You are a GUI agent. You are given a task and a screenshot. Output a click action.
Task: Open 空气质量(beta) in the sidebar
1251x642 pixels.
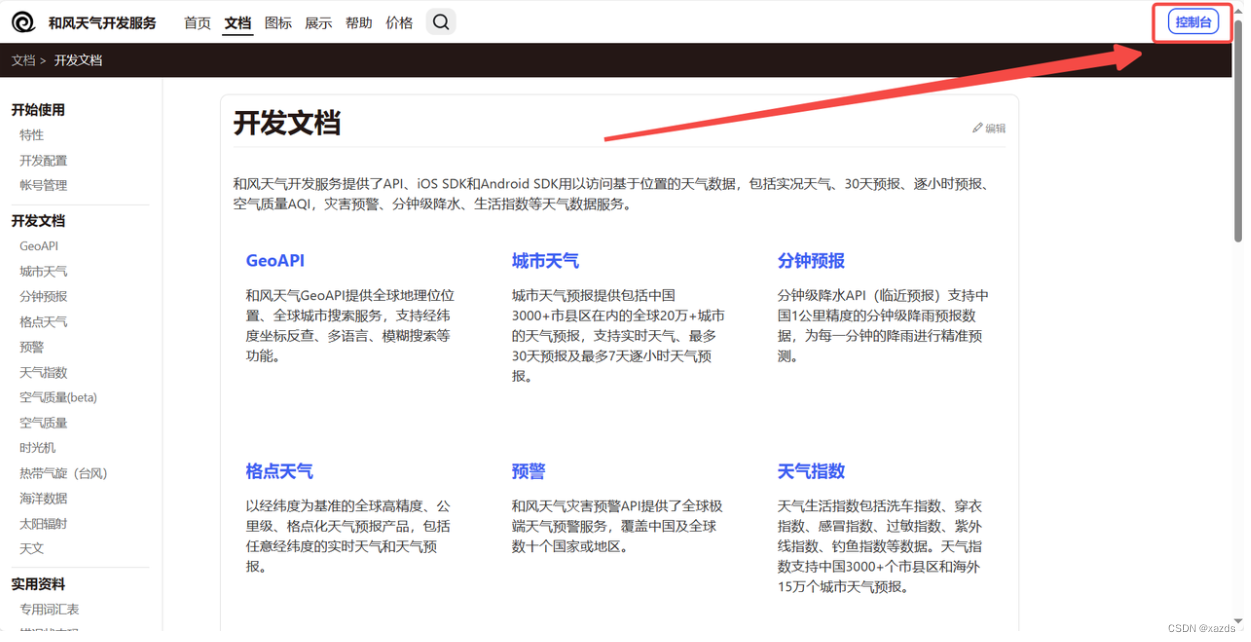[58, 397]
